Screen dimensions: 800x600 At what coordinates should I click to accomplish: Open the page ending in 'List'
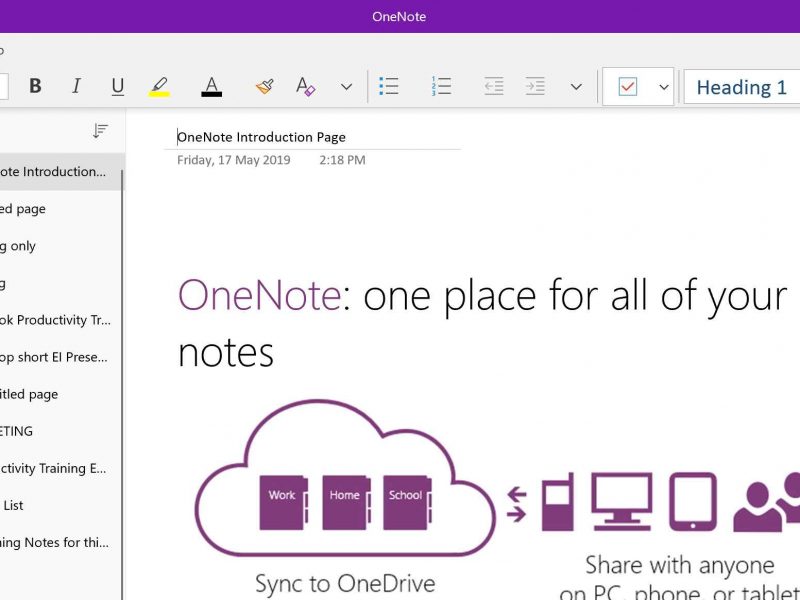[61, 506]
